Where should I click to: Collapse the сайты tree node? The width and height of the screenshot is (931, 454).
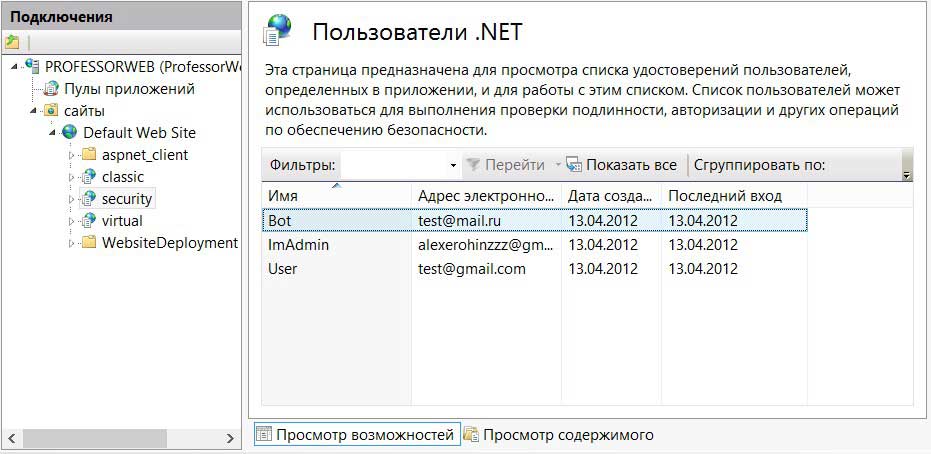(35, 111)
